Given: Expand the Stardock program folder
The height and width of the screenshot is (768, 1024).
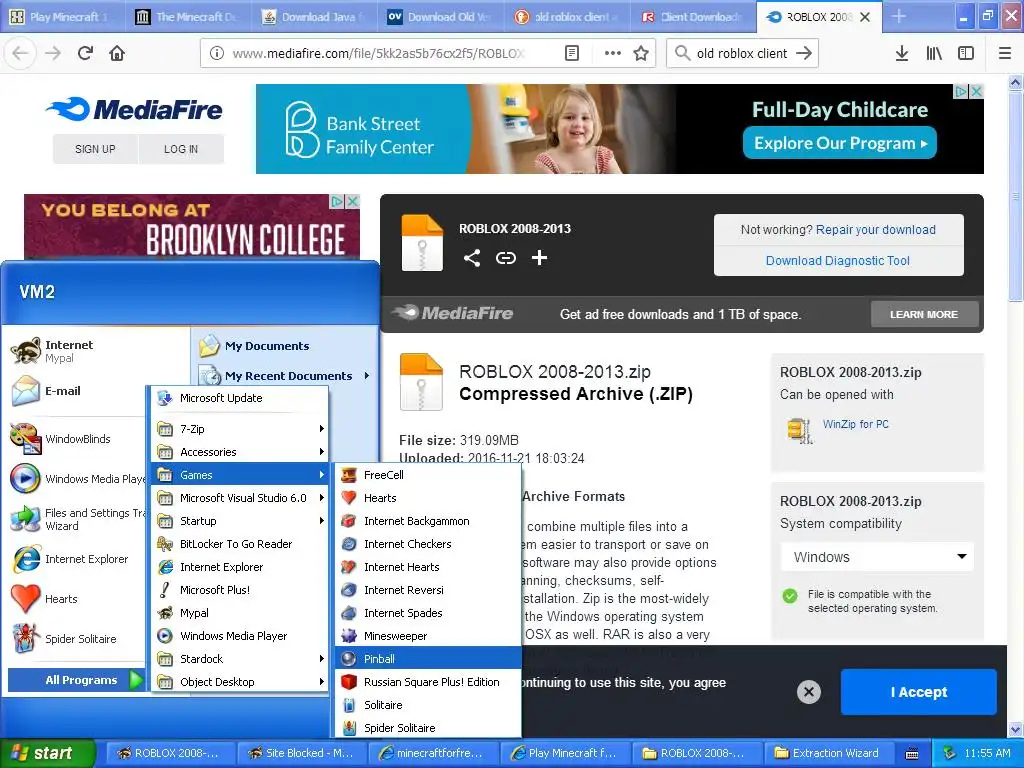Looking at the screenshot, I should pos(240,659).
